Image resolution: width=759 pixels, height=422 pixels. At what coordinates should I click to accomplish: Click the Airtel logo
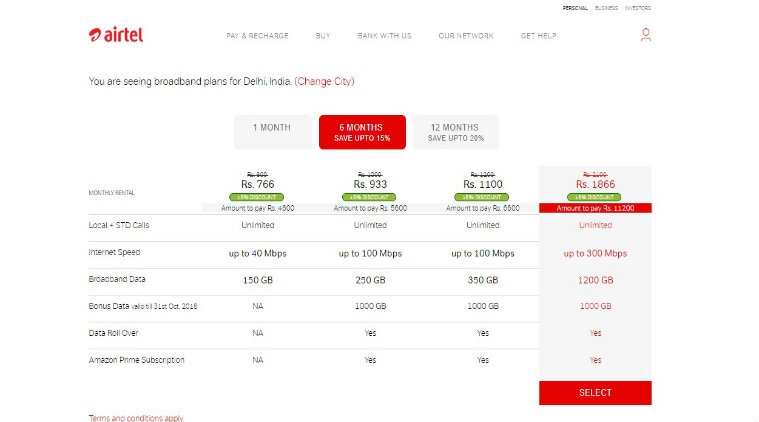pyautogui.click(x=116, y=35)
